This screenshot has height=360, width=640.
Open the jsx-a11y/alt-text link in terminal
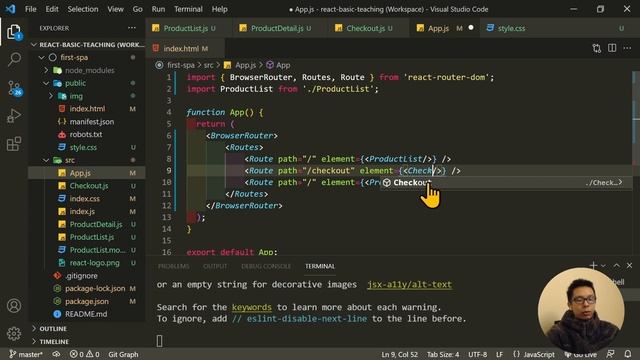409,284
